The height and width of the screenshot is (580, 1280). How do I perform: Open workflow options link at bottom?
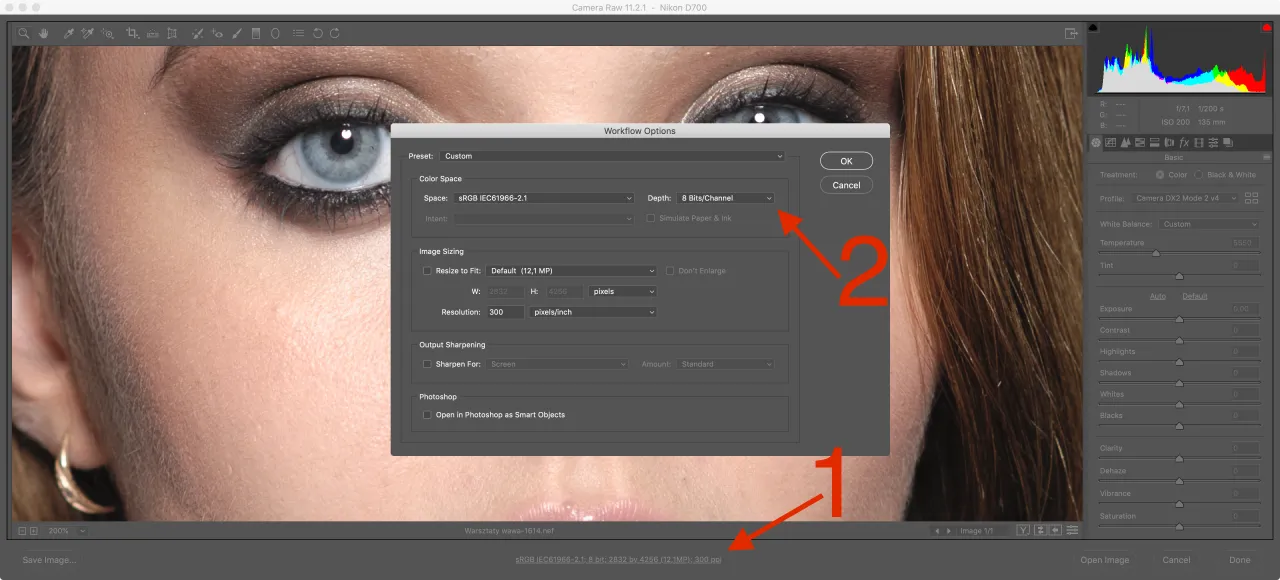618,559
